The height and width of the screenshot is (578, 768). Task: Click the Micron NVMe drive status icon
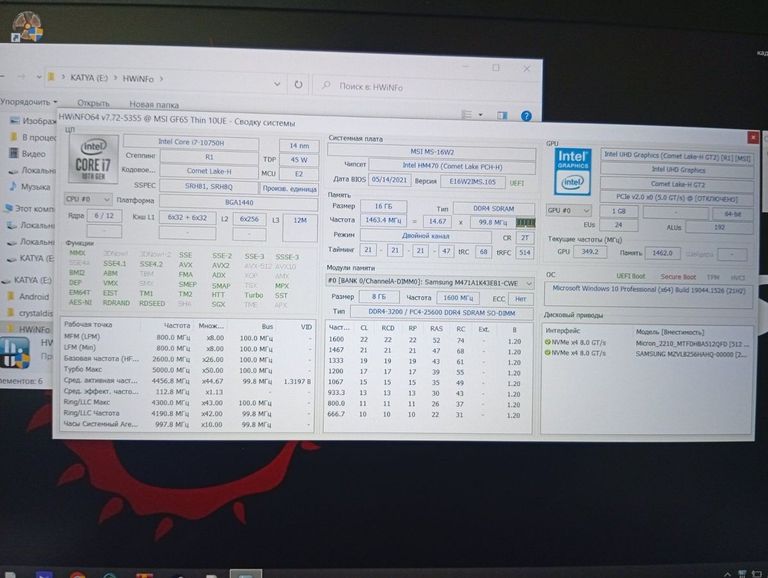548,342
